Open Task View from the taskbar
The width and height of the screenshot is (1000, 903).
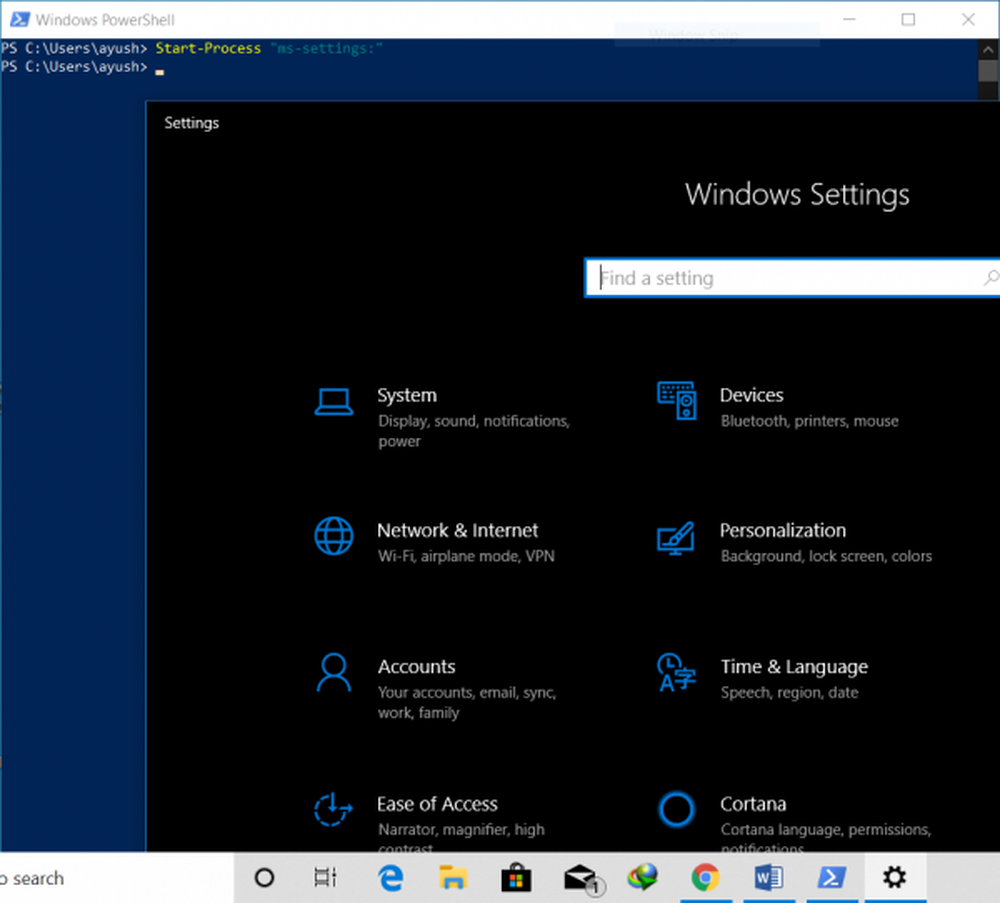tap(325, 878)
